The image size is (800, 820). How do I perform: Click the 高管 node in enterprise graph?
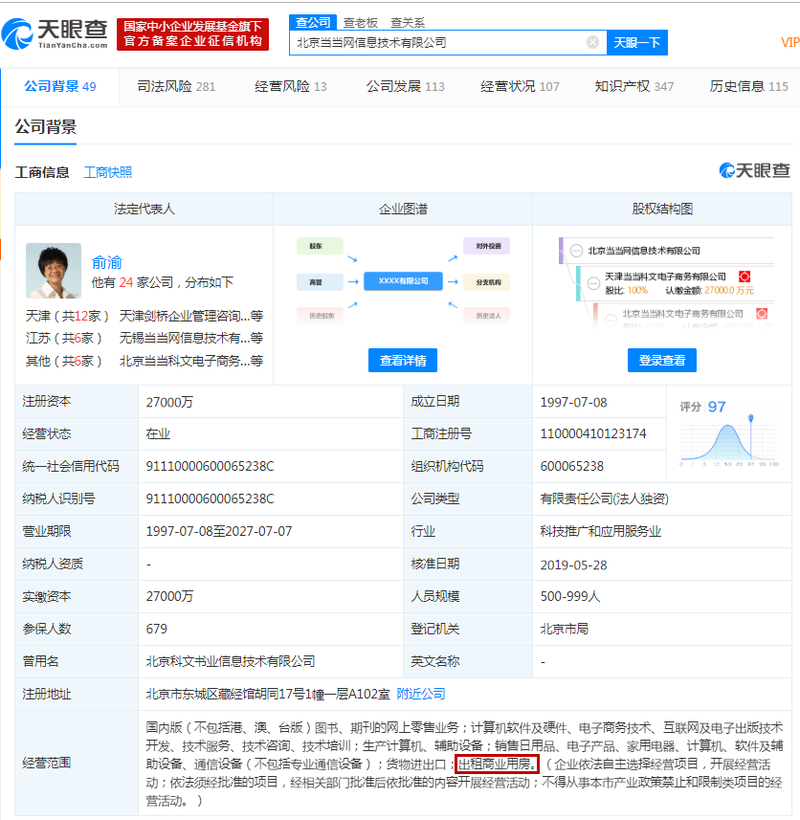[319, 282]
